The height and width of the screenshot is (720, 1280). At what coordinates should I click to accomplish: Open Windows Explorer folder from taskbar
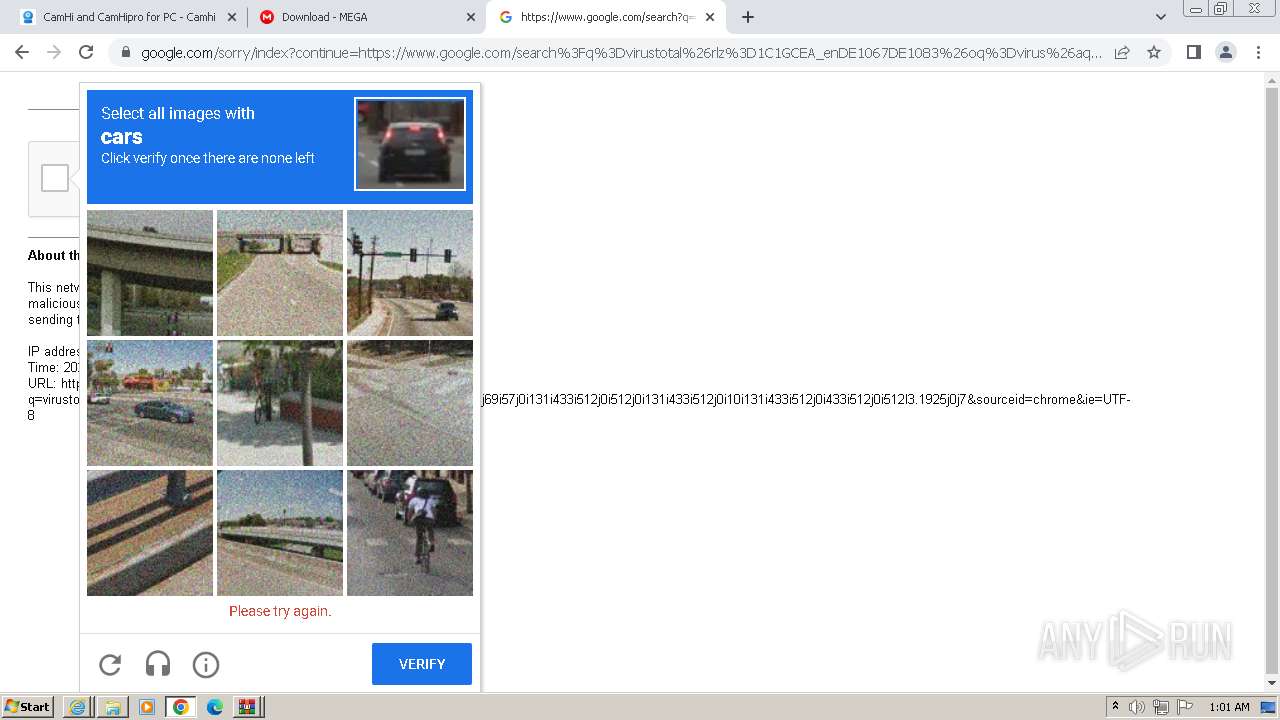tap(112, 707)
